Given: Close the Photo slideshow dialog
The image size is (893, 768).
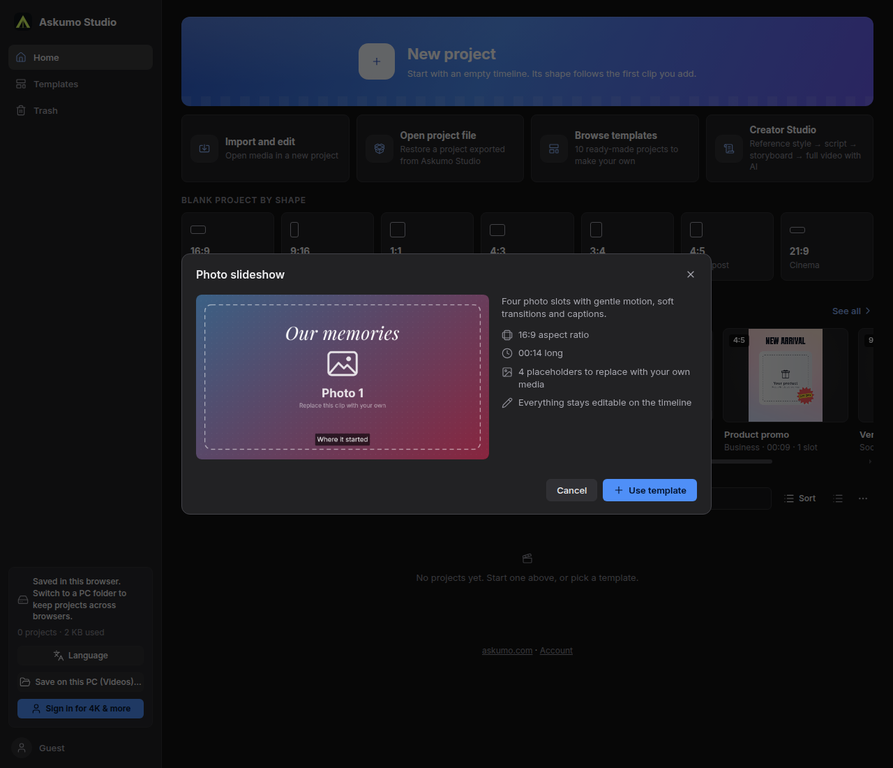Looking at the screenshot, I should (x=690, y=274).
